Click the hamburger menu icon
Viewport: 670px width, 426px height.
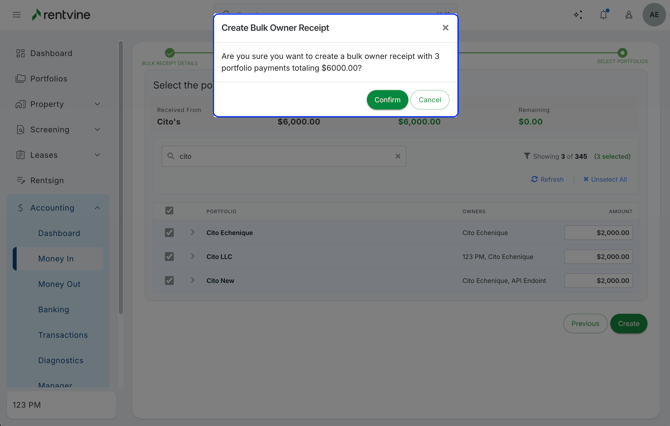tap(16, 15)
